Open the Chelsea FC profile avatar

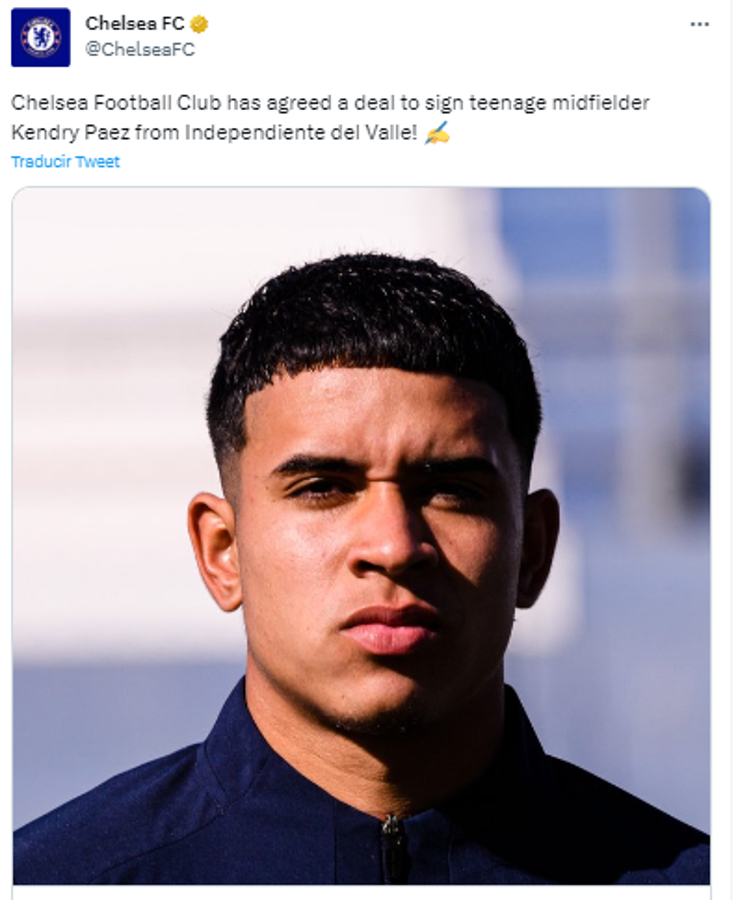(40, 37)
